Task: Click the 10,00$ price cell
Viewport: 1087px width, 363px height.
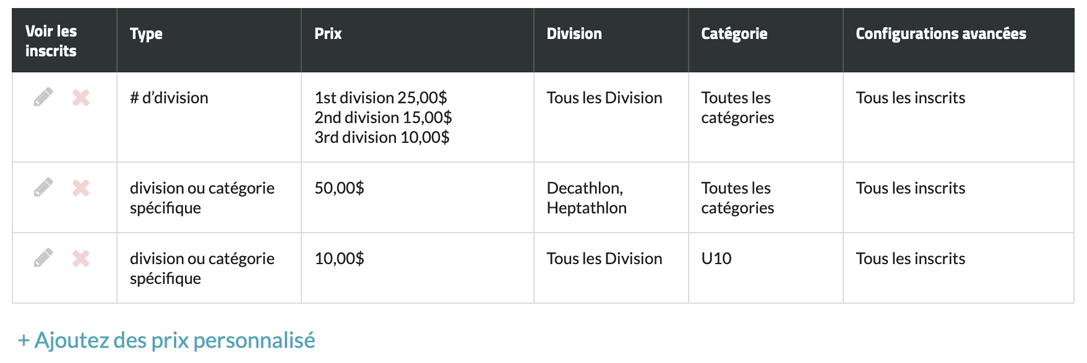Action: pyautogui.click(x=340, y=258)
